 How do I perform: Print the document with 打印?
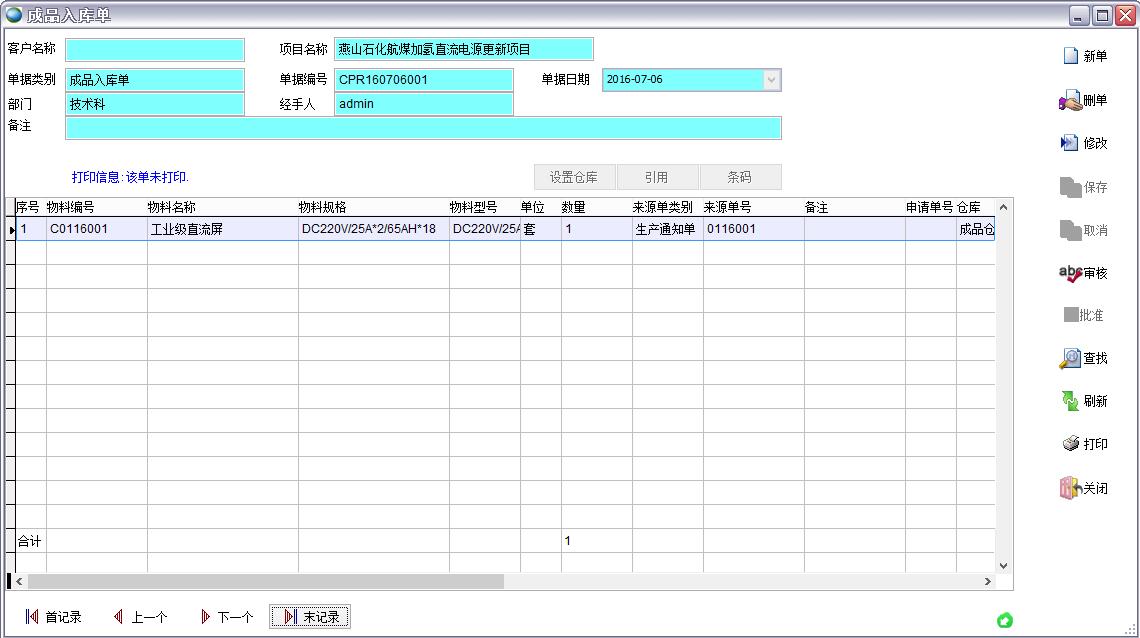pos(1070,444)
